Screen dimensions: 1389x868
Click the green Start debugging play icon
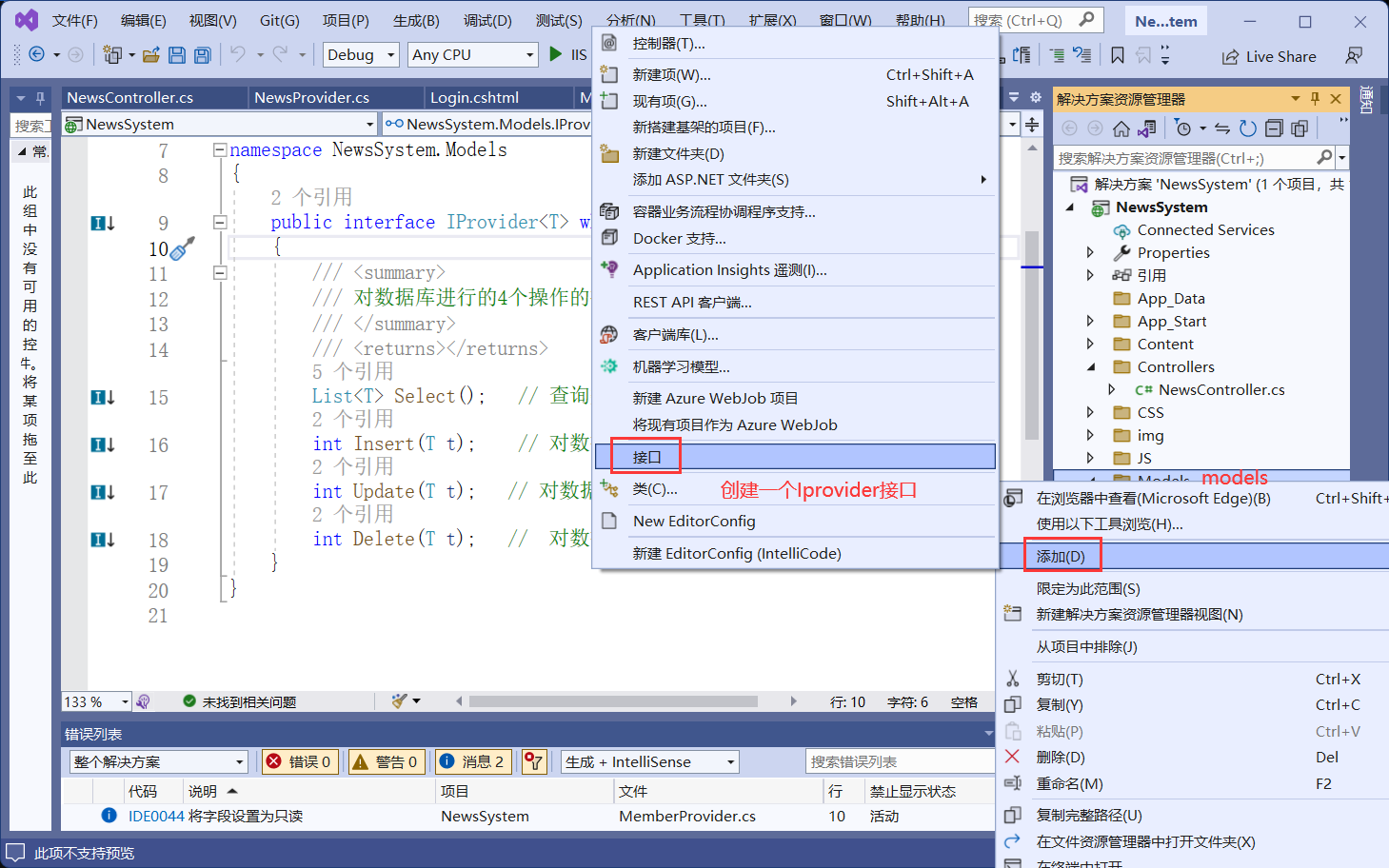coord(556,54)
